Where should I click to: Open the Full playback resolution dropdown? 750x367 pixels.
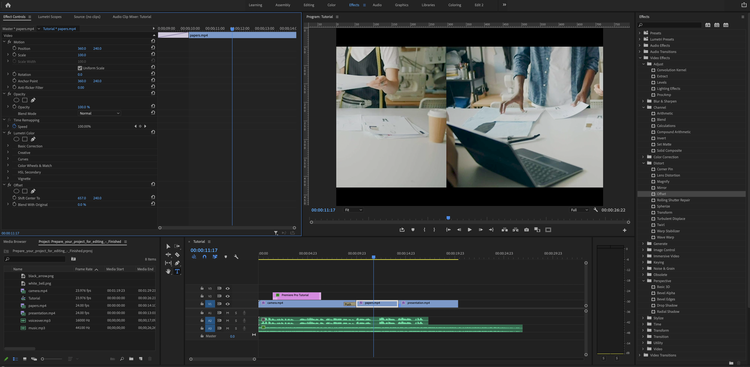point(579,210)
